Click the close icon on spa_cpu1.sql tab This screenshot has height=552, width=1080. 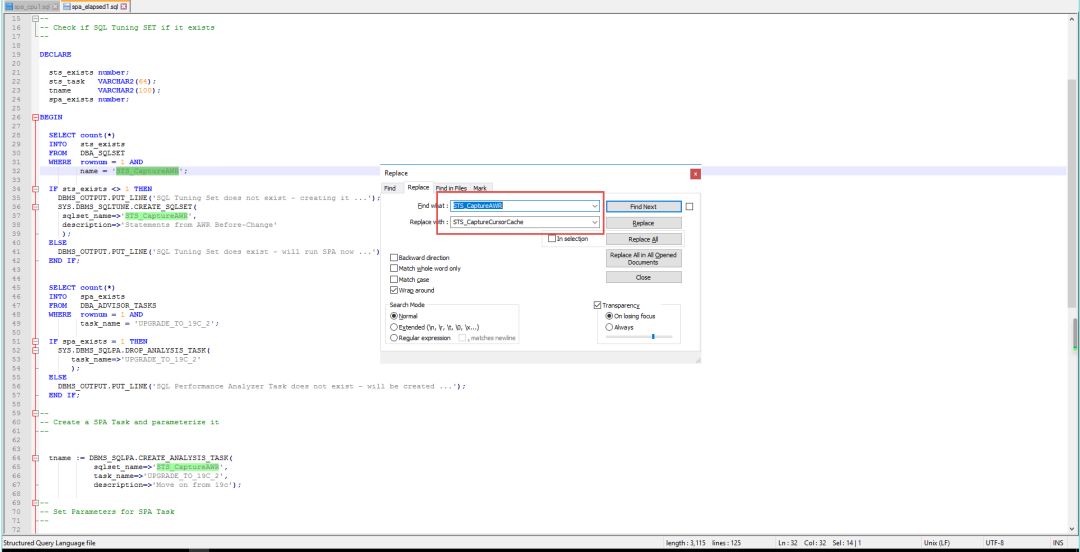53,6
